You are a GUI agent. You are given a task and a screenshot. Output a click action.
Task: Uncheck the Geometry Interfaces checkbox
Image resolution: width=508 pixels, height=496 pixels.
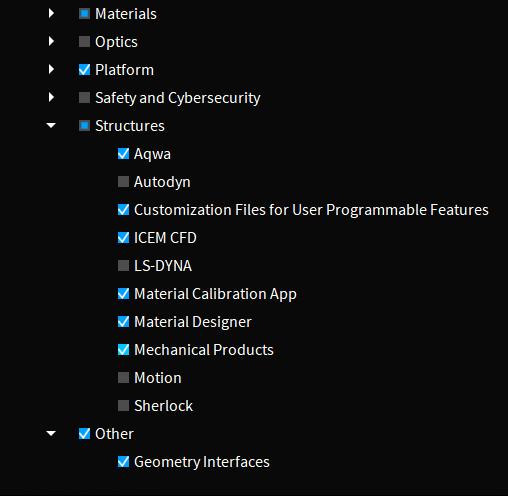[123, 462]
